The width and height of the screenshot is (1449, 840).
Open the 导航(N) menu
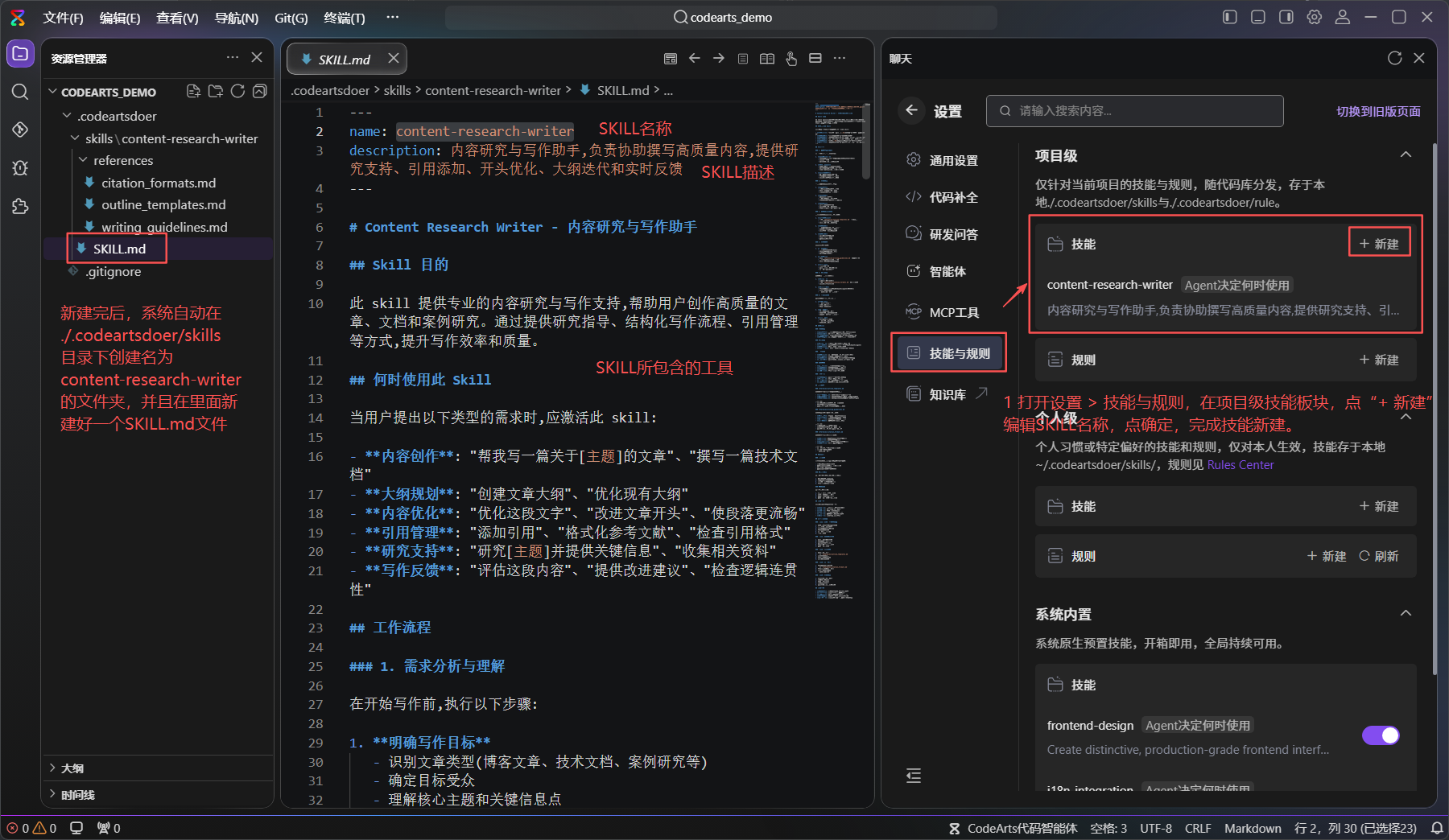(x=237, y=18)
